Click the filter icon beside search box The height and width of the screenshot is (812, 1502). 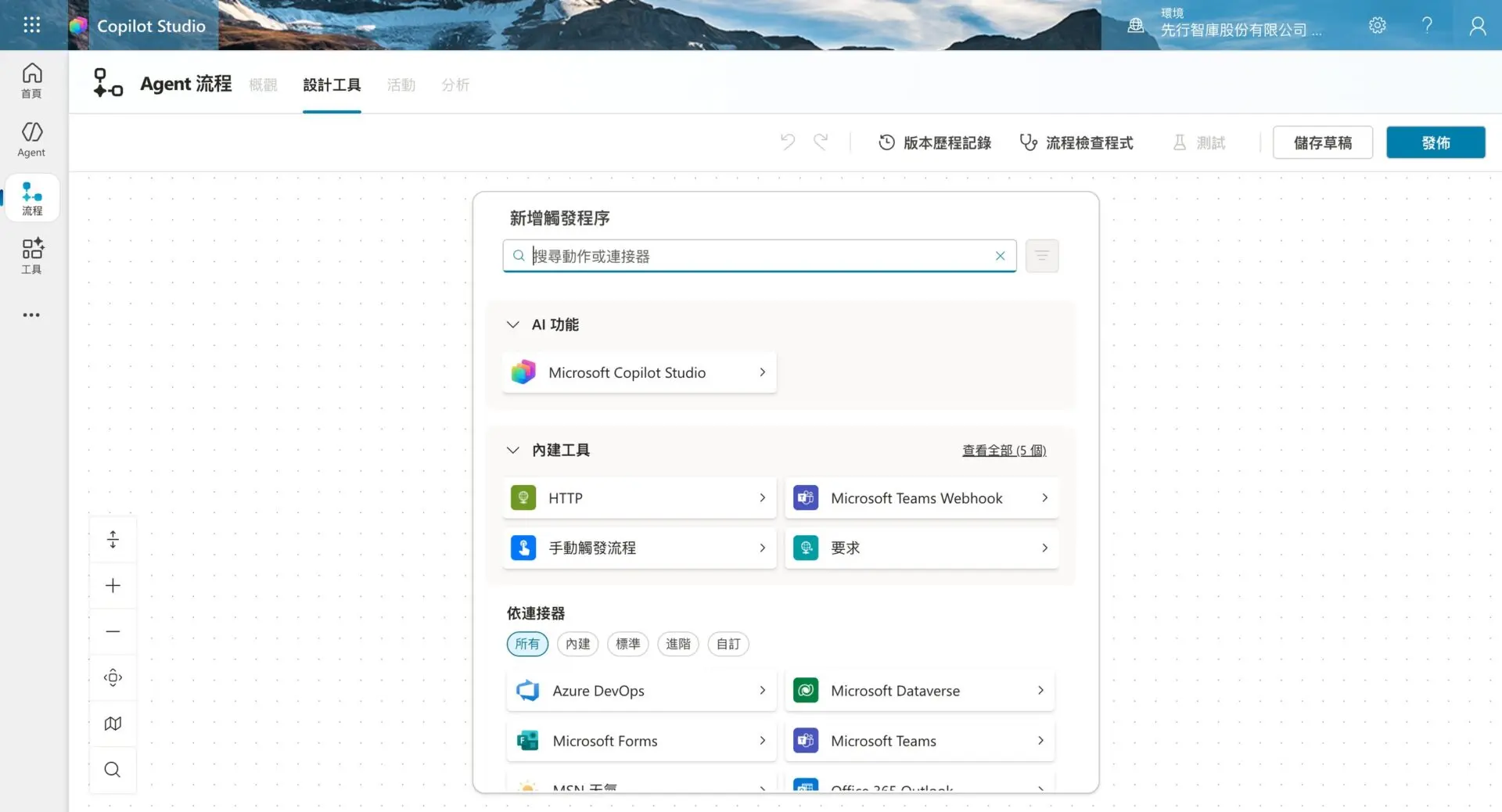tap(1042, 256)
